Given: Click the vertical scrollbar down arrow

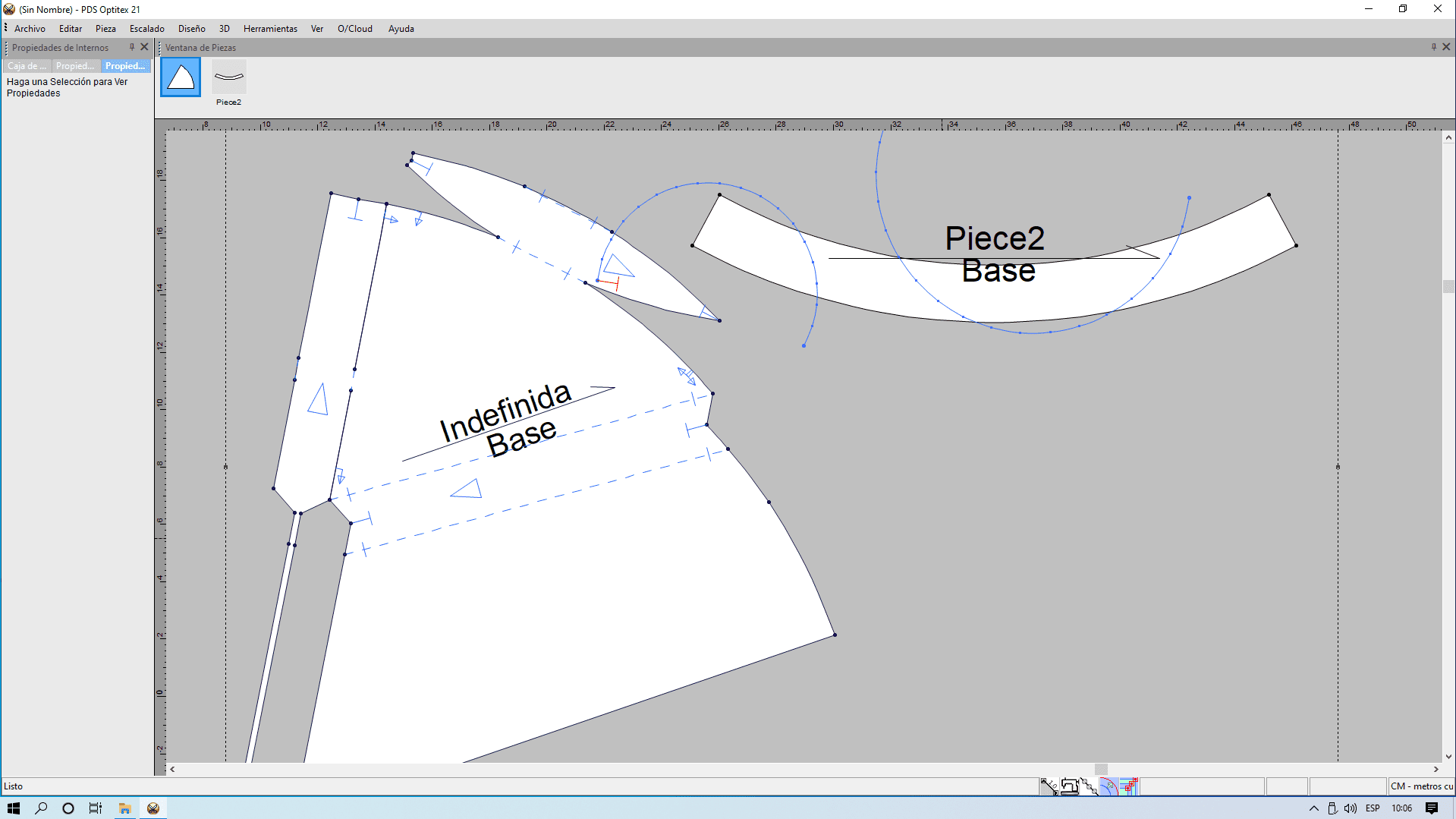Looking at the screenshot, I should pos(1448,756).
